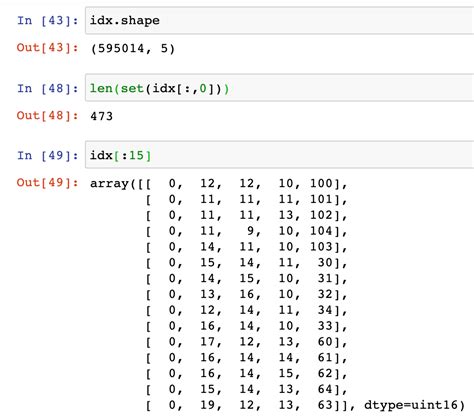Viewport: 474px width, 419px height.
Task: Click the value 64 in the array output
Action: (x=325, y=389)
